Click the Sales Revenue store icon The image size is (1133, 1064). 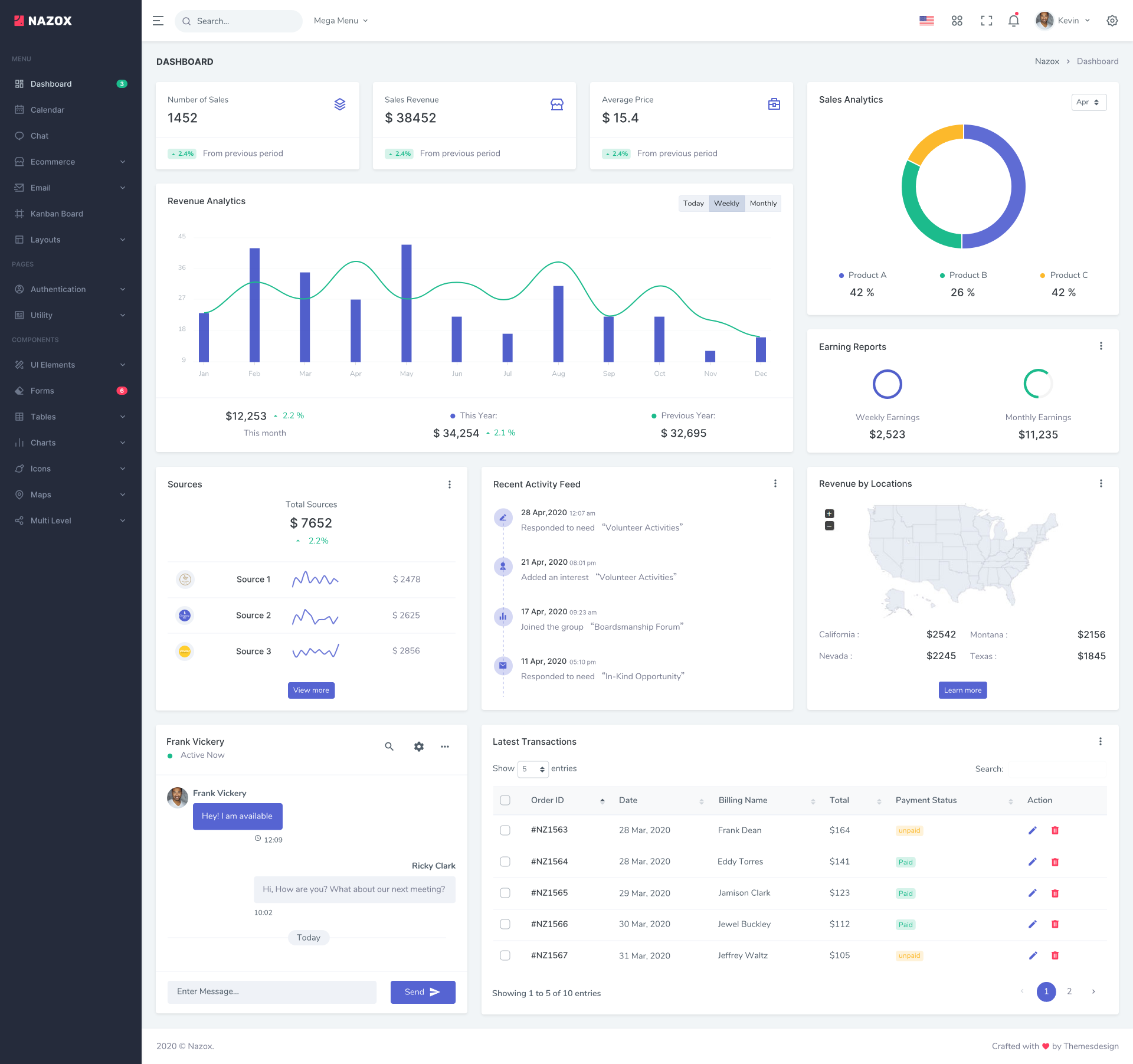[x=557, y=104]
